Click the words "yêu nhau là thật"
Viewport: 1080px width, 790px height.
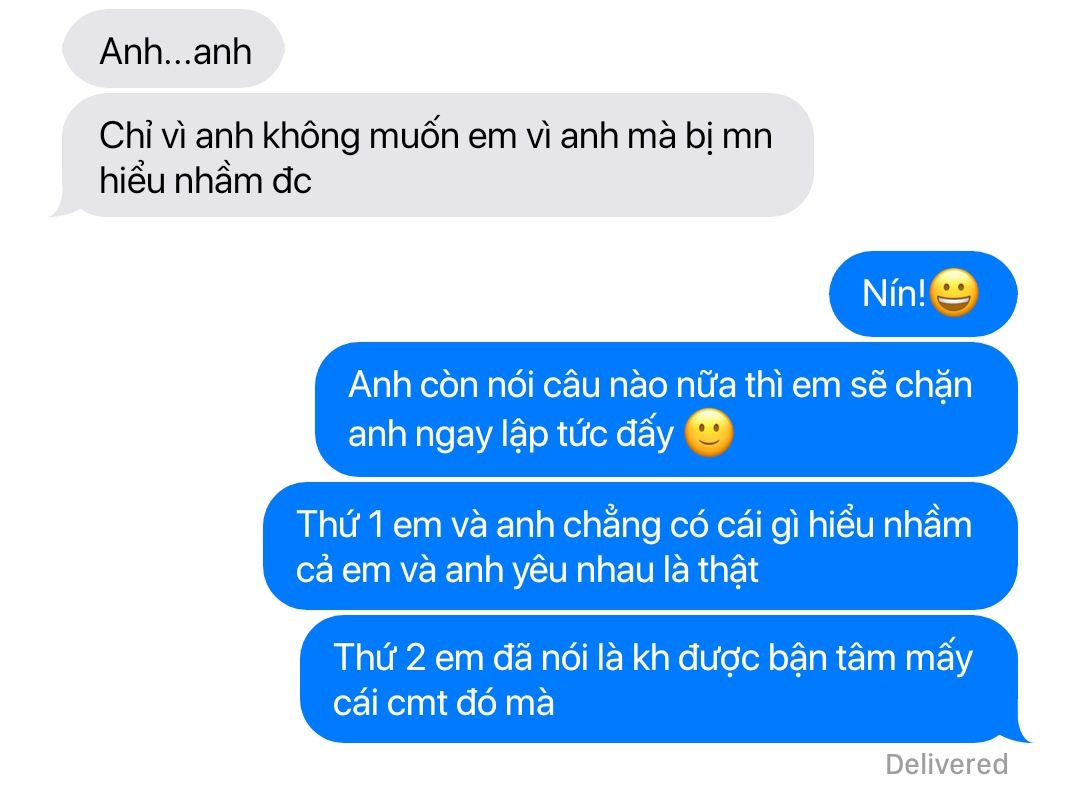tap(635, 570)
